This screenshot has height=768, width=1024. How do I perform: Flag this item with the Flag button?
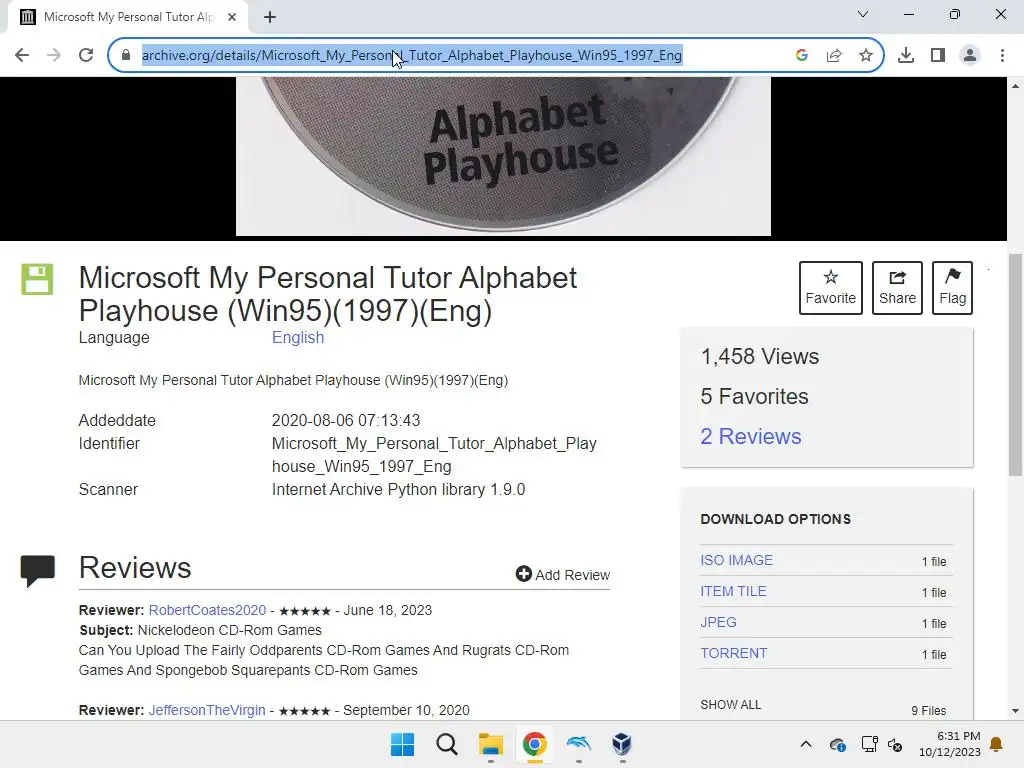pyautogui.click(x=952, y=288)
